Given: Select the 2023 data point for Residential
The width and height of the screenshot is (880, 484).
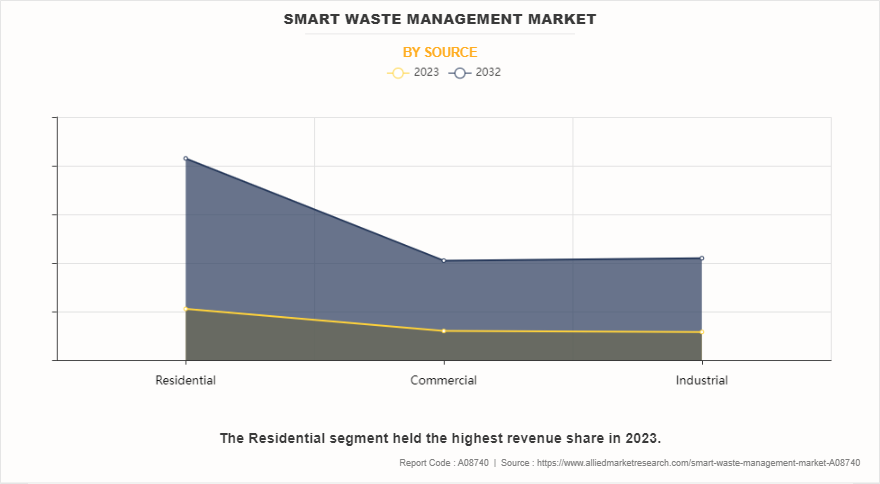Looking at the screenshot, I should 186,309.
